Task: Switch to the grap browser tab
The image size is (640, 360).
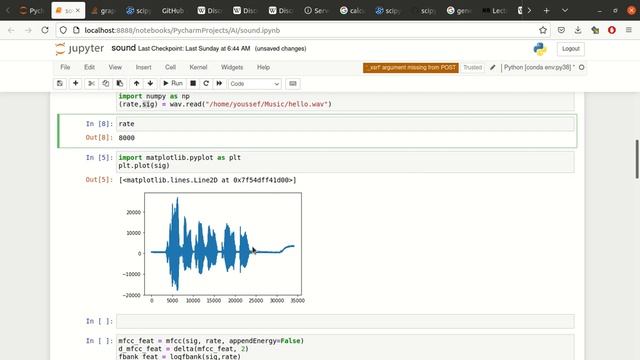Action: [103, 11]
